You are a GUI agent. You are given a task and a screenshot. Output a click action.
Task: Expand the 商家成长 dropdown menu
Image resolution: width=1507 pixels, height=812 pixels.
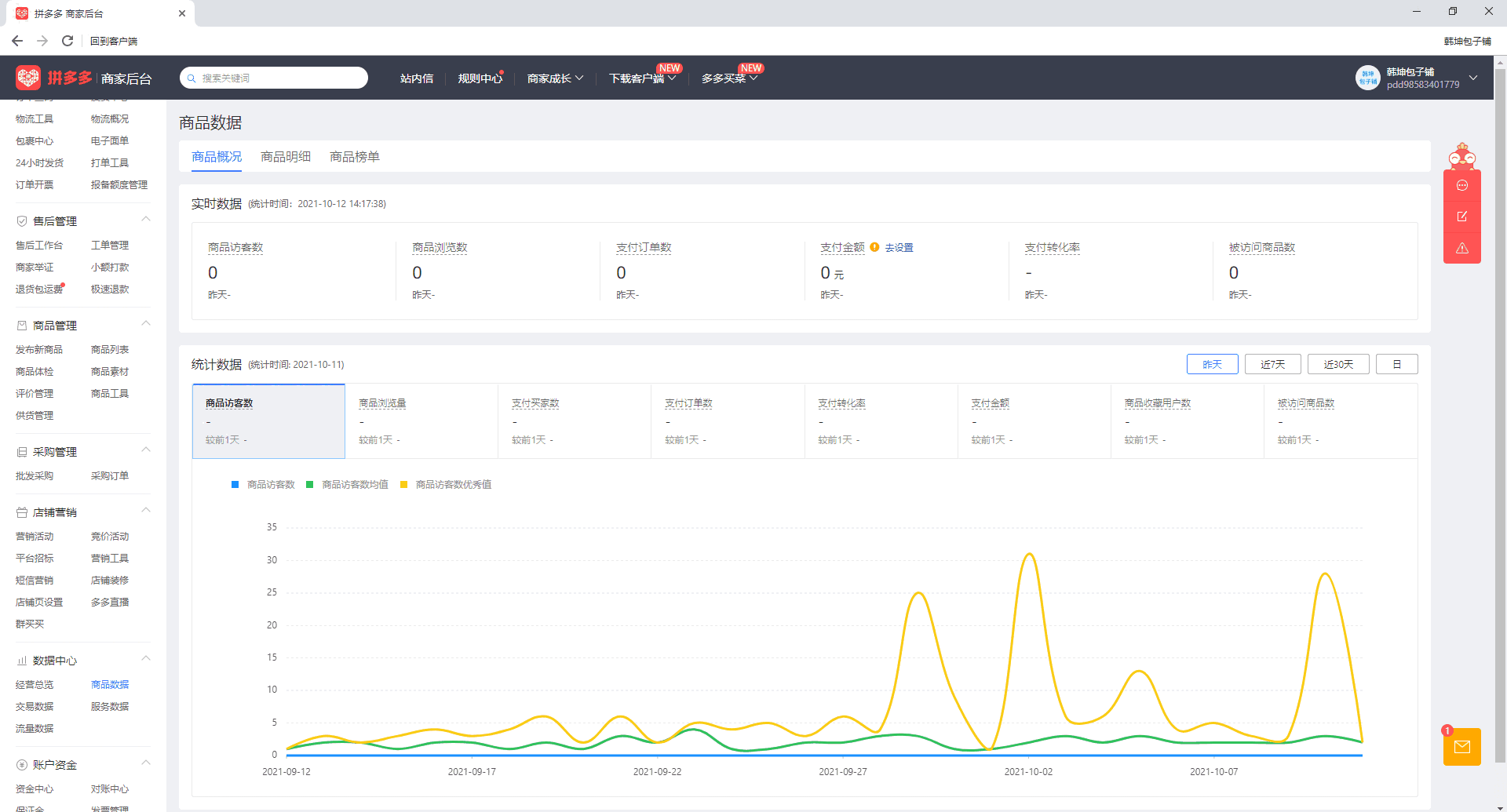pos(555,78)
